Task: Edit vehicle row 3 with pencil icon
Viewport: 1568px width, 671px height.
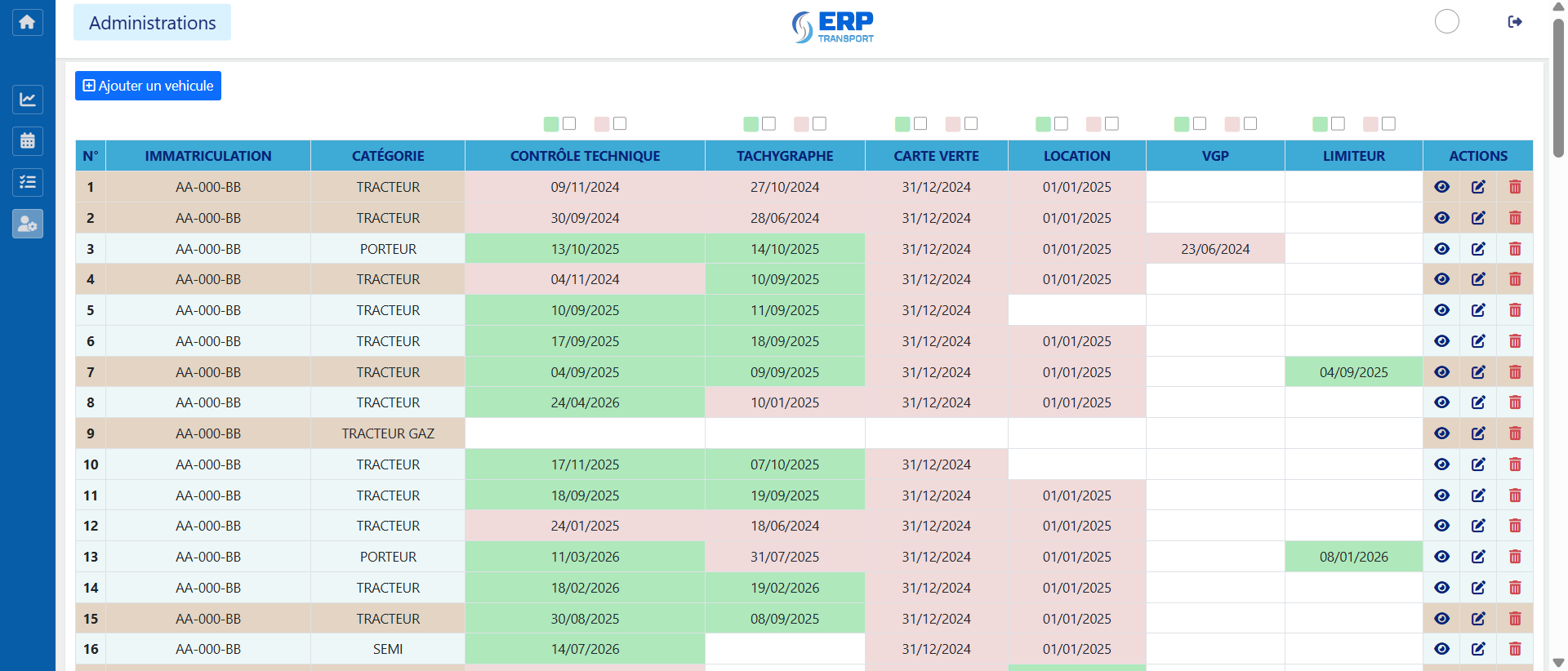Action: click(1478, 249)
